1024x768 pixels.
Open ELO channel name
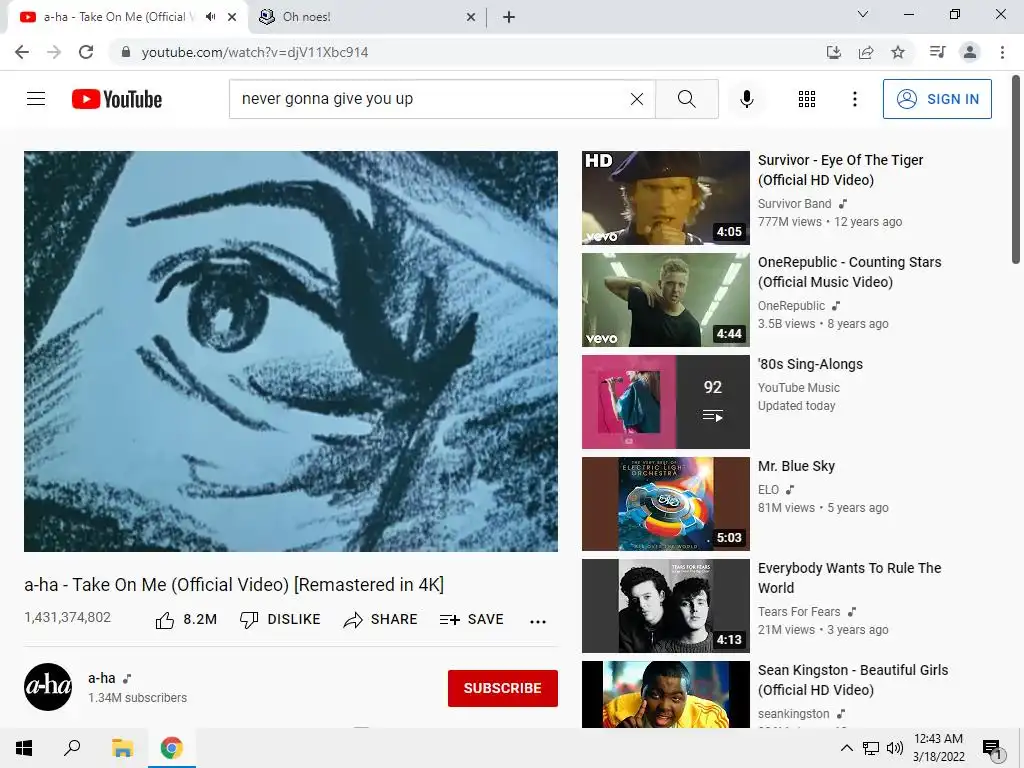pyautogui.click(x=768, y=489)
